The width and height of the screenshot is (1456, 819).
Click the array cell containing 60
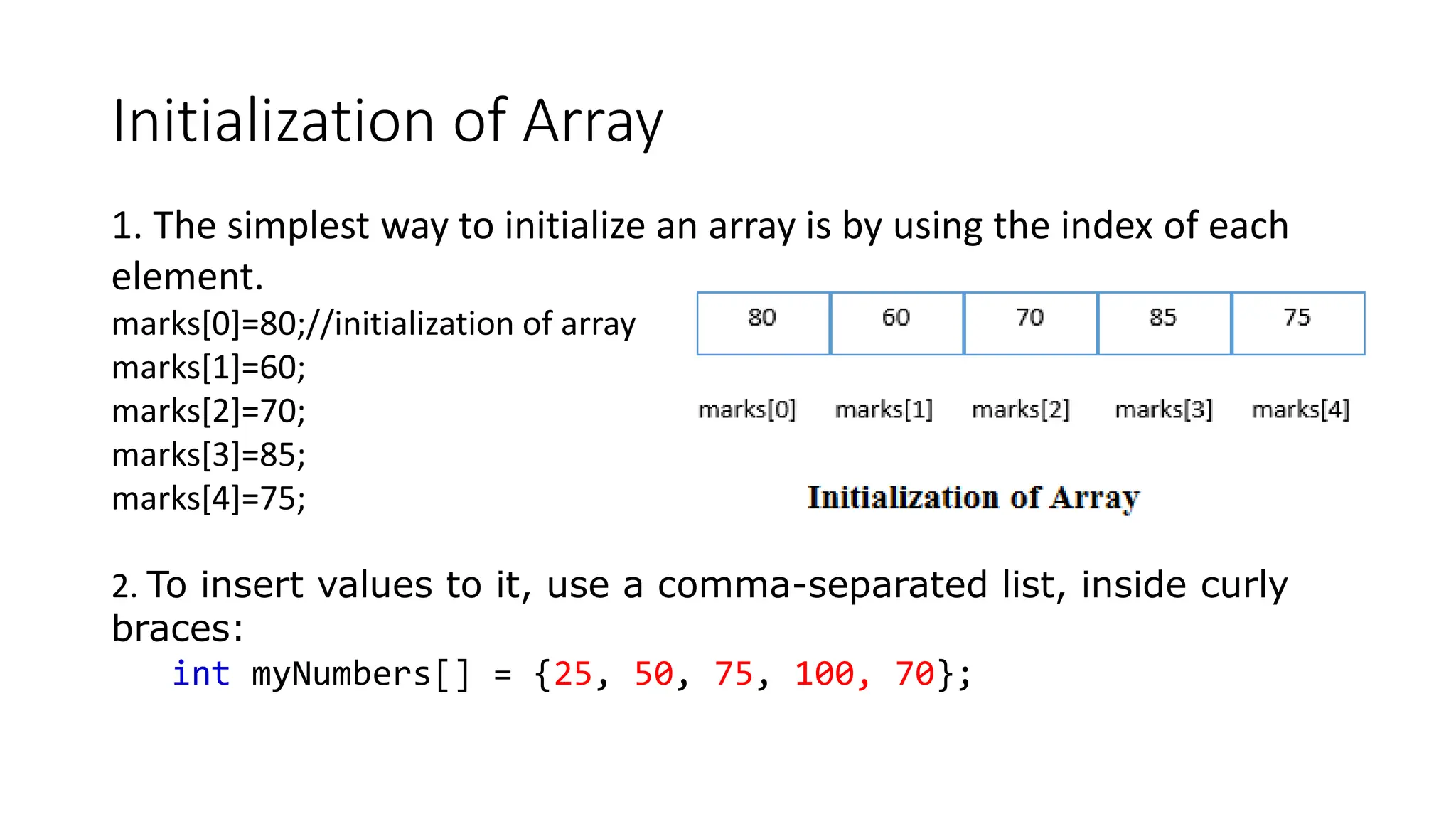point(896,323)
